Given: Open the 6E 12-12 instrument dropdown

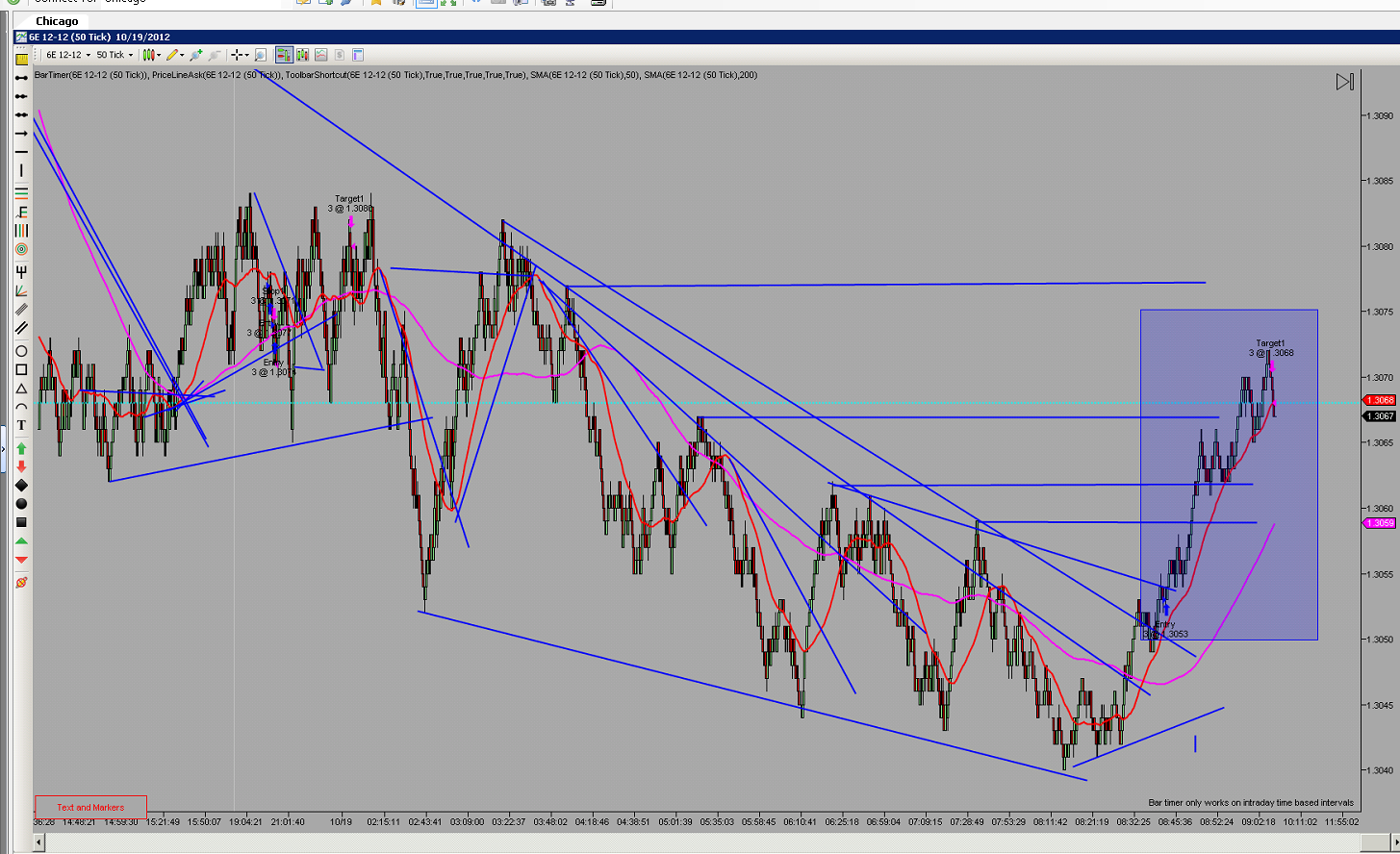Looking at the screenshot, I should 66,55.
